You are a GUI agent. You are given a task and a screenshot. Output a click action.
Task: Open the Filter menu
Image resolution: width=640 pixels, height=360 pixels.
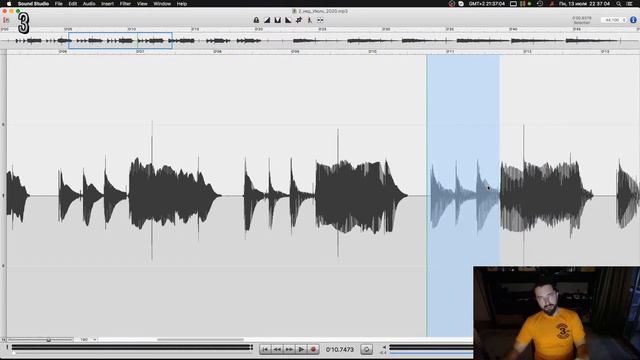[125, 4]
